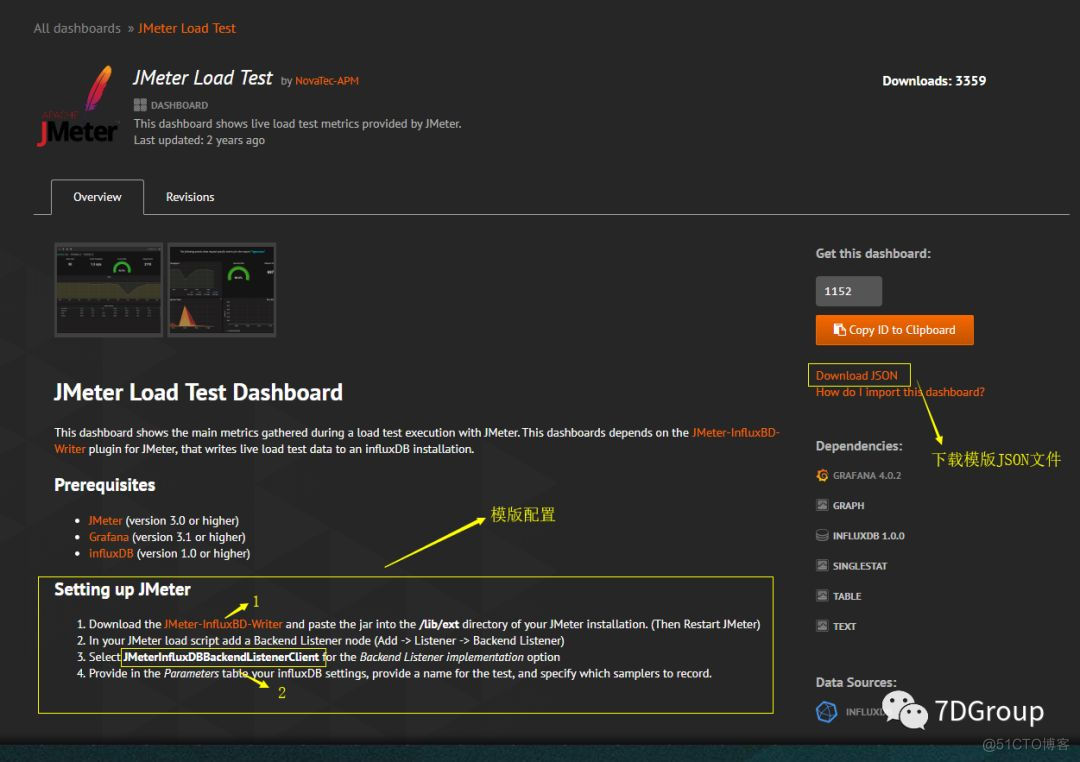This screenshot has height=762, width=1080.
Task: Select the dashboard ID field 1152
Action: pos(849,291)
